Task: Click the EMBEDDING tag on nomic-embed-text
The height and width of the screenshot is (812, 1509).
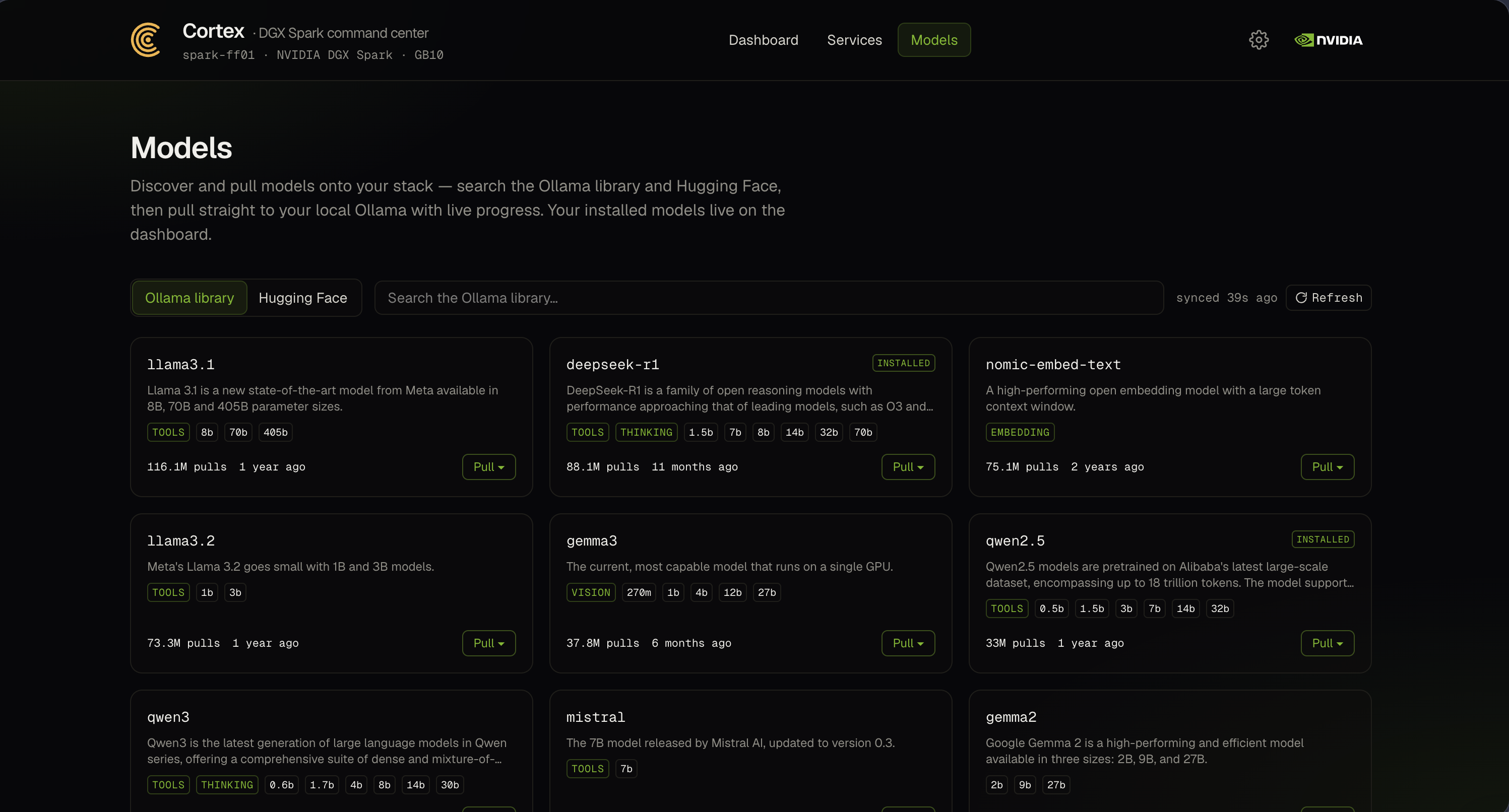Action: pyautogui.click(x=1020, y=432)
